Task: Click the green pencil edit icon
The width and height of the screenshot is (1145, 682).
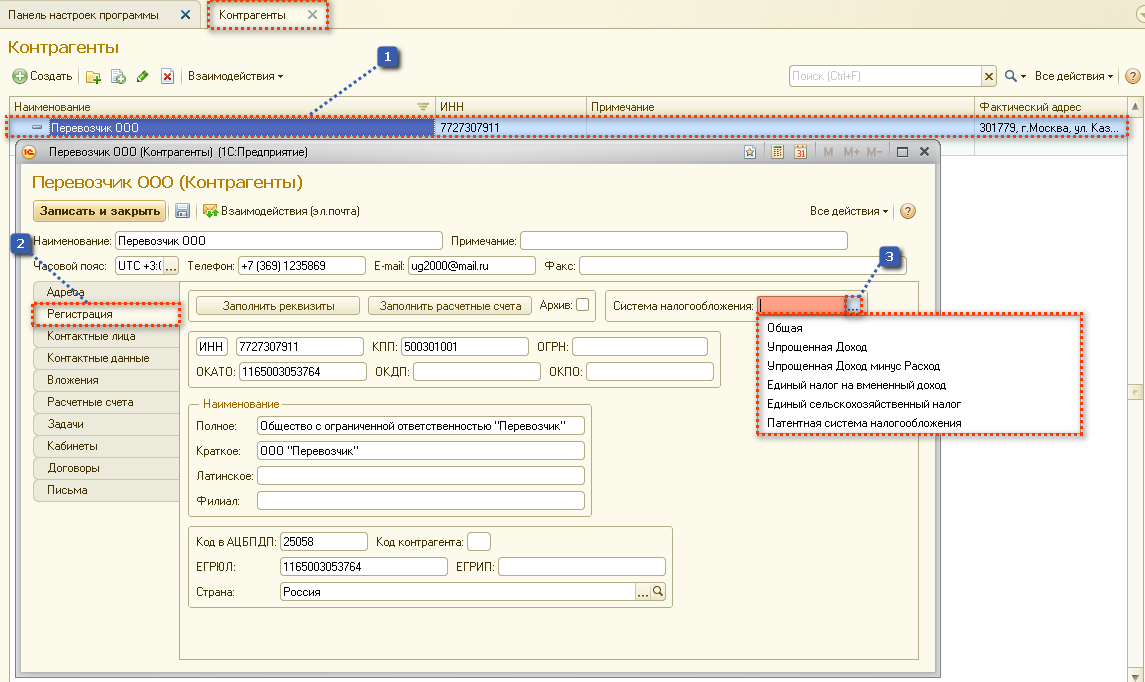Action: pyautogui.click(x=143, y=76)
